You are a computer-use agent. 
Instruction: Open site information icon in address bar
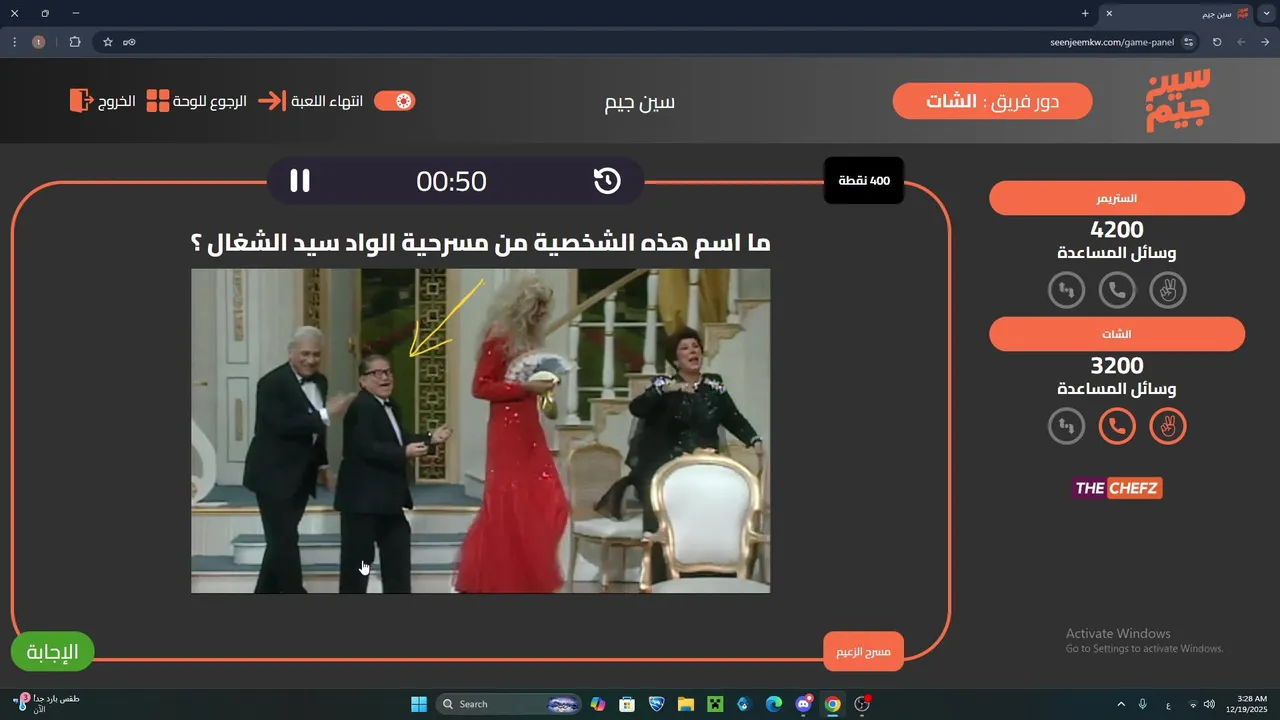click(x=1188, y=42)
